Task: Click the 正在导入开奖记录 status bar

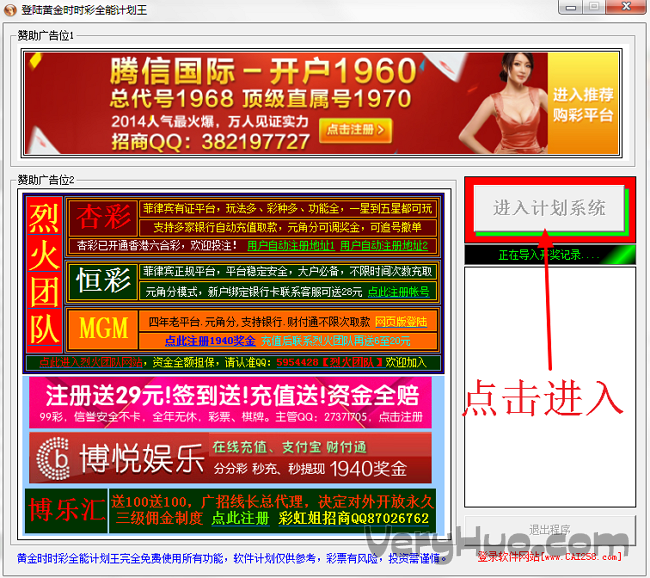Action: 550,255
